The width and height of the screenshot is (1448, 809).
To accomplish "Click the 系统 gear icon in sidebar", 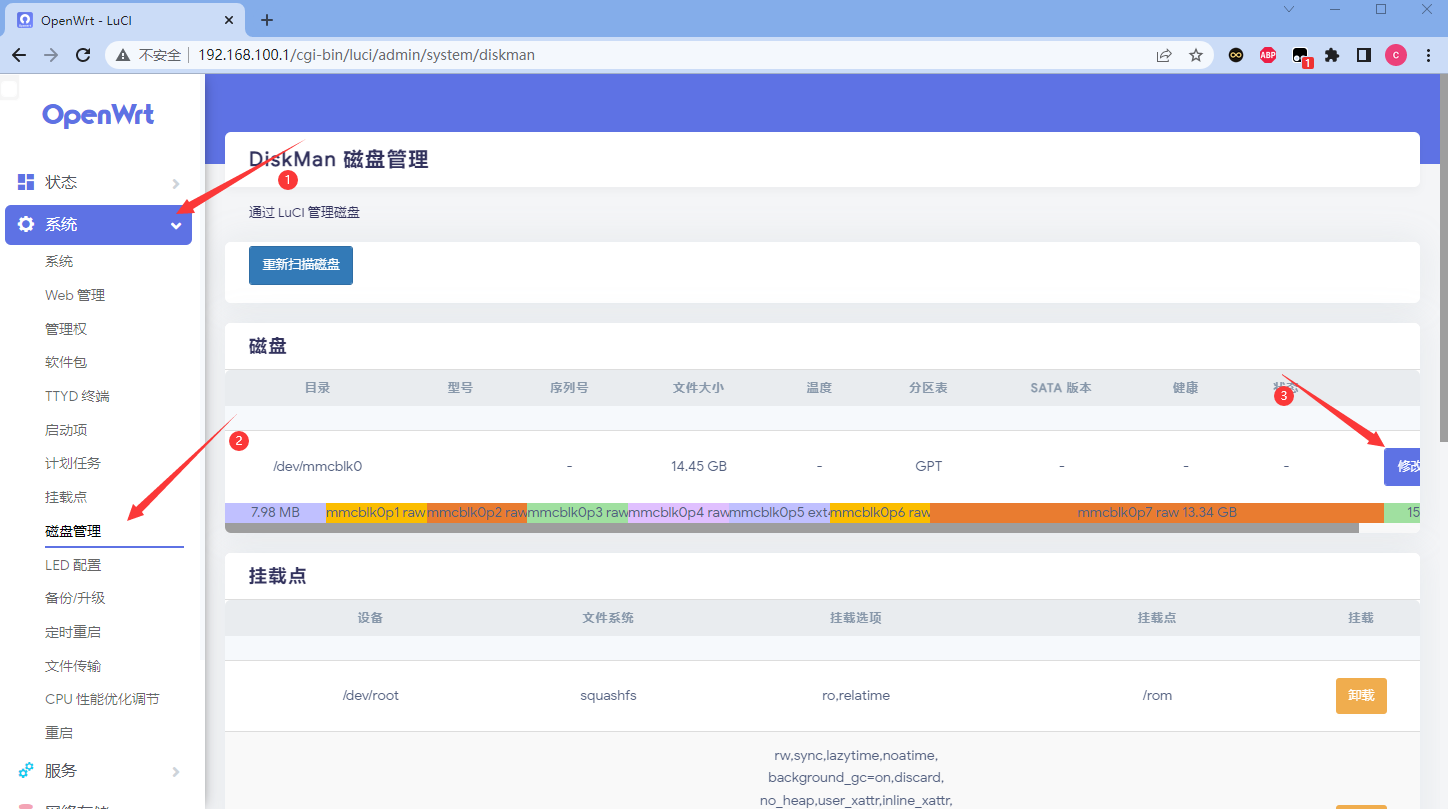I will click(26, 224).
